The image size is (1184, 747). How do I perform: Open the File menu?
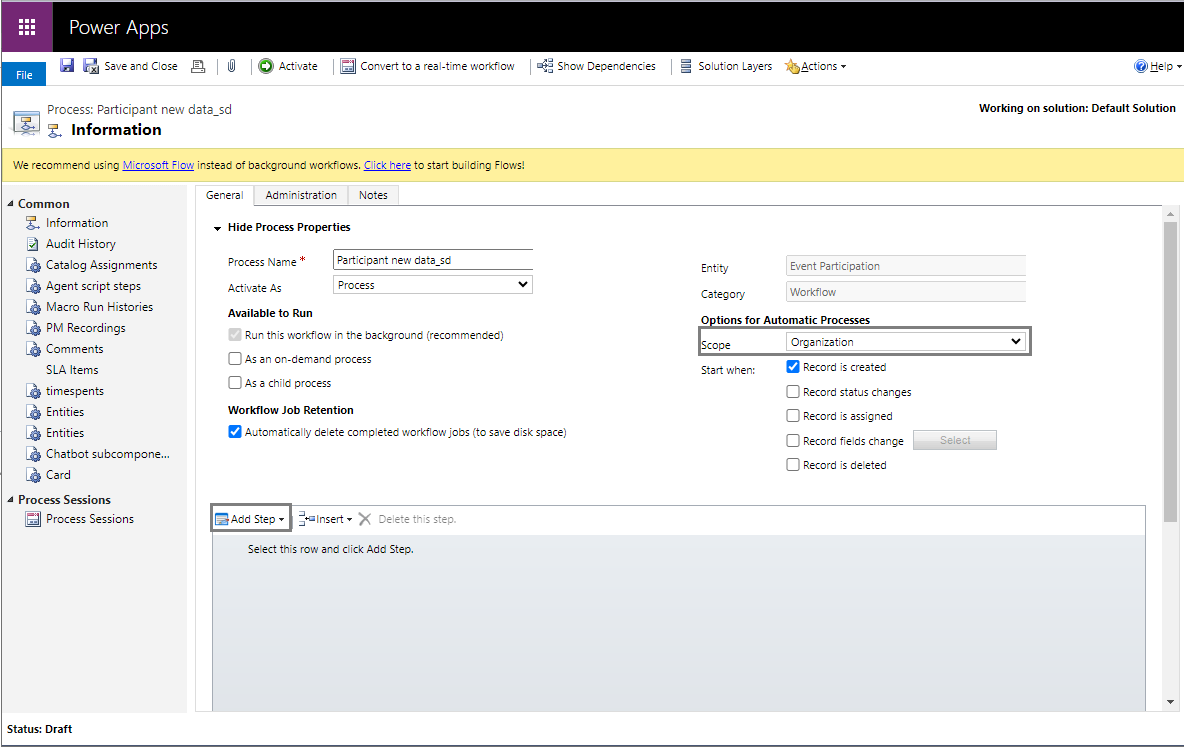[24, 75]
